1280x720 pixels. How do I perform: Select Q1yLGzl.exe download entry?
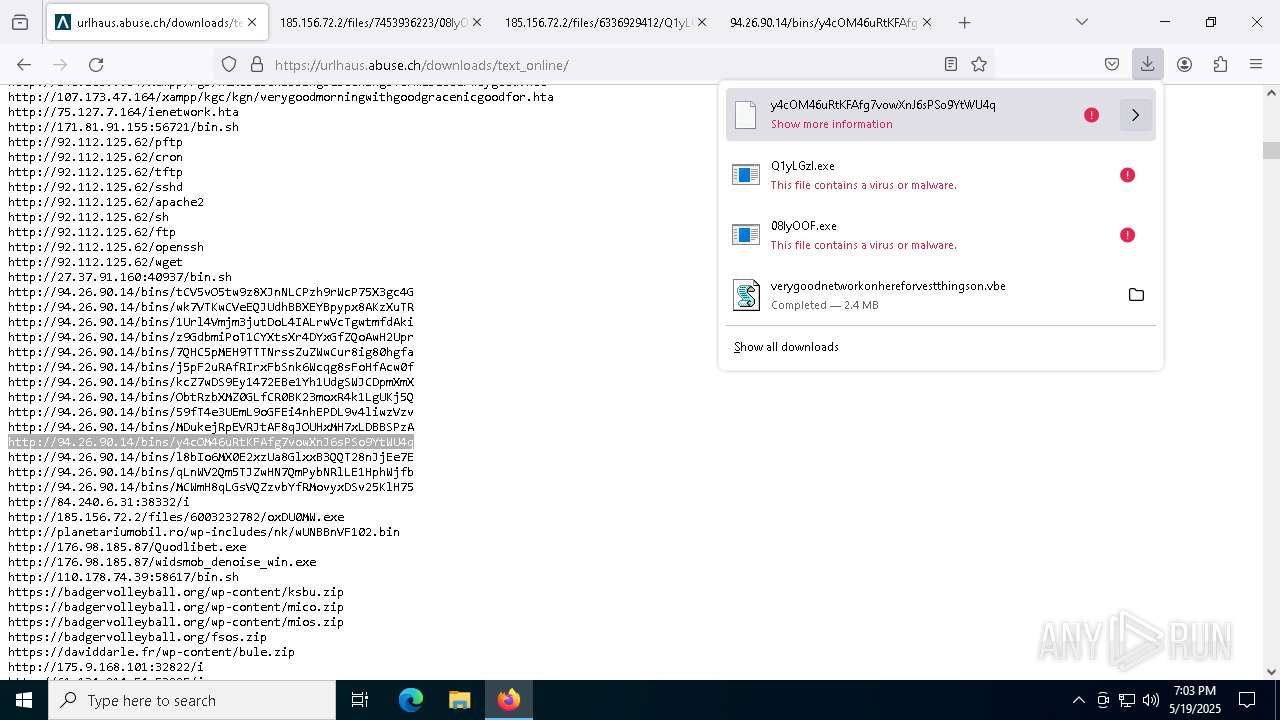pos(941,175)
